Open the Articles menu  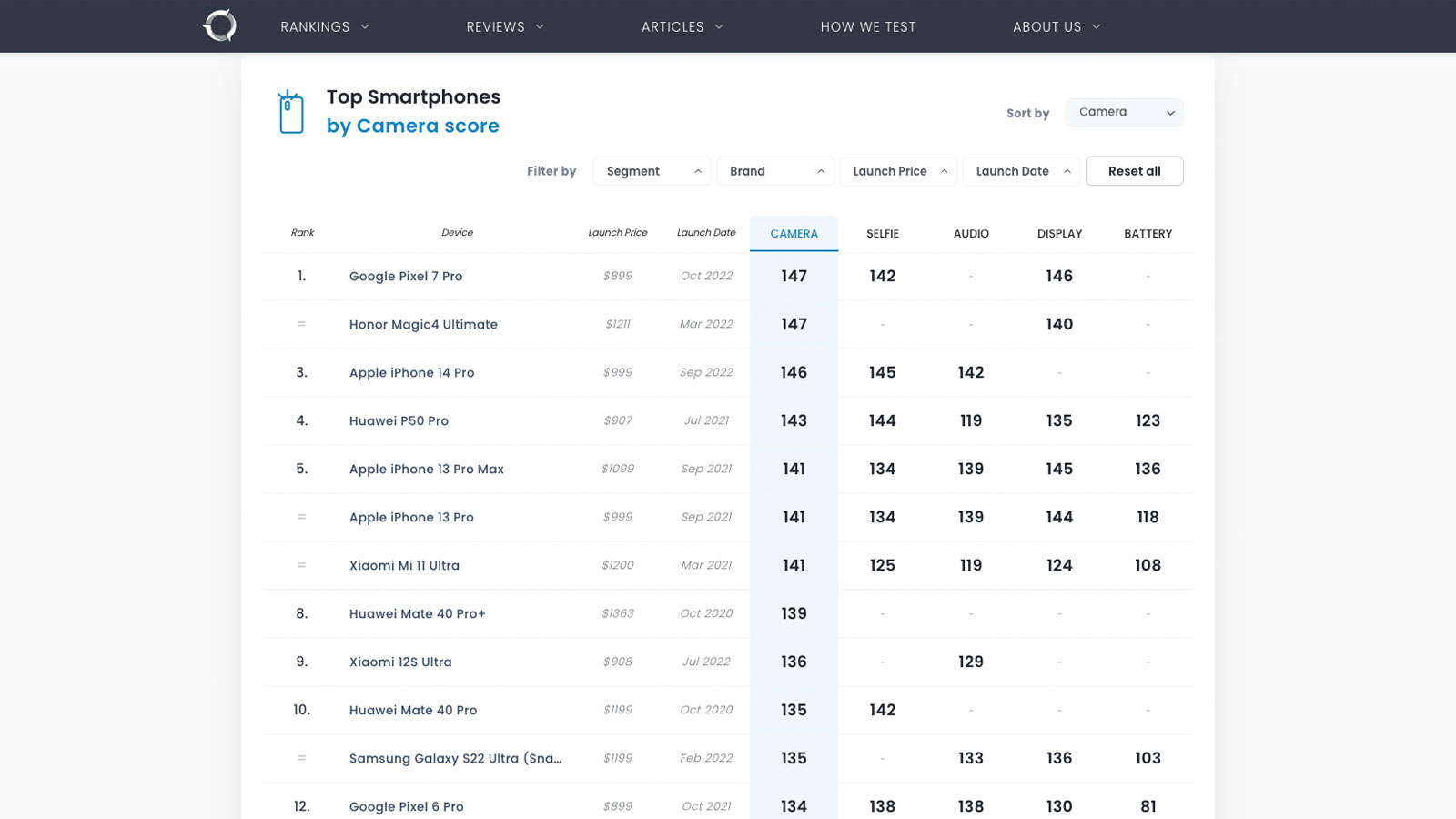click(682, 26)
